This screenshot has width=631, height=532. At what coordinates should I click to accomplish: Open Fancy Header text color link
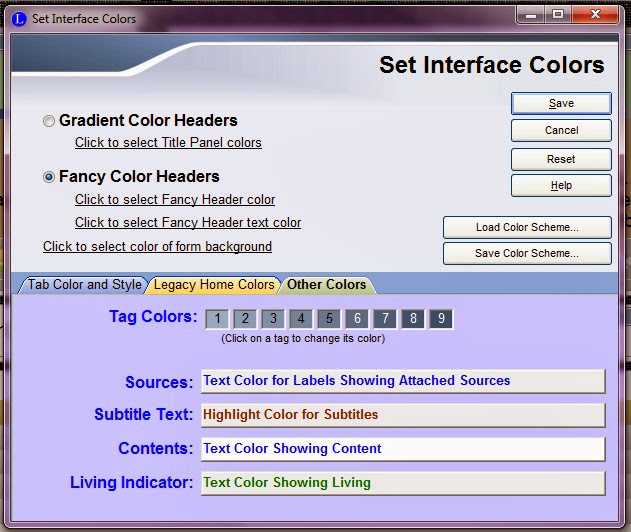pyautogui.click(x=188, y=223)
